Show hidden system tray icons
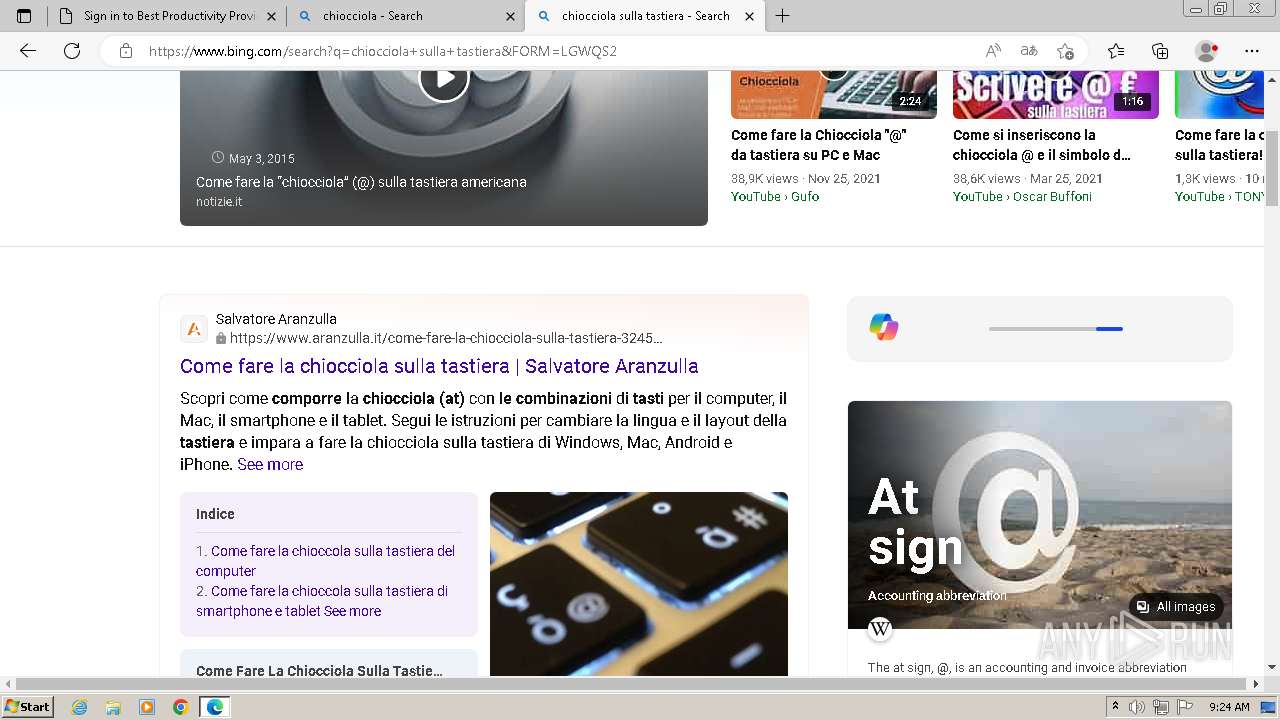The width and height of the screenshot is (1280, 720). [x=1116, y=707]
